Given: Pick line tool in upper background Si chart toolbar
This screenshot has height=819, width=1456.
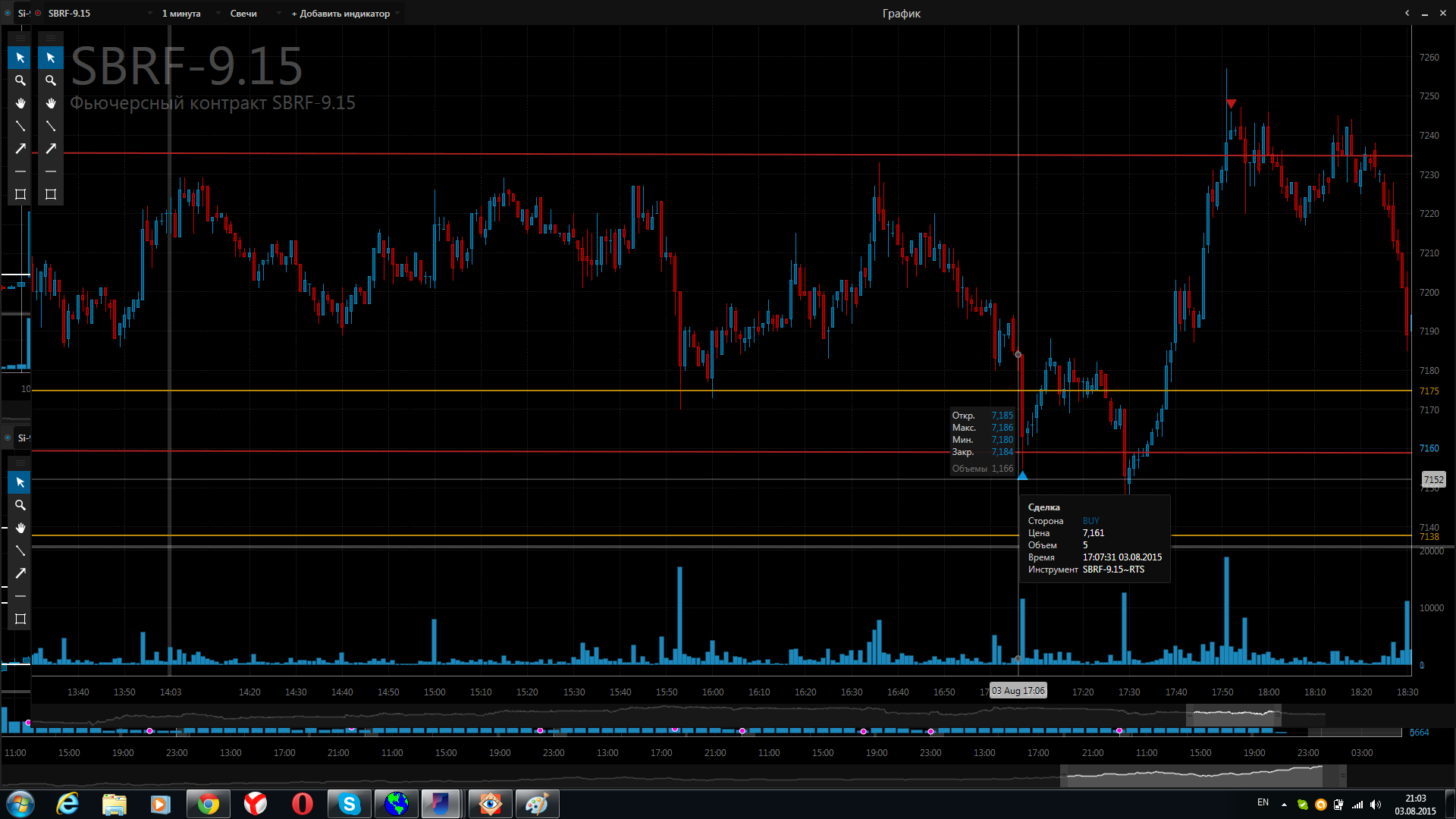Looking at the screenshot, I should pyautogui.click(x=20, y=126).
